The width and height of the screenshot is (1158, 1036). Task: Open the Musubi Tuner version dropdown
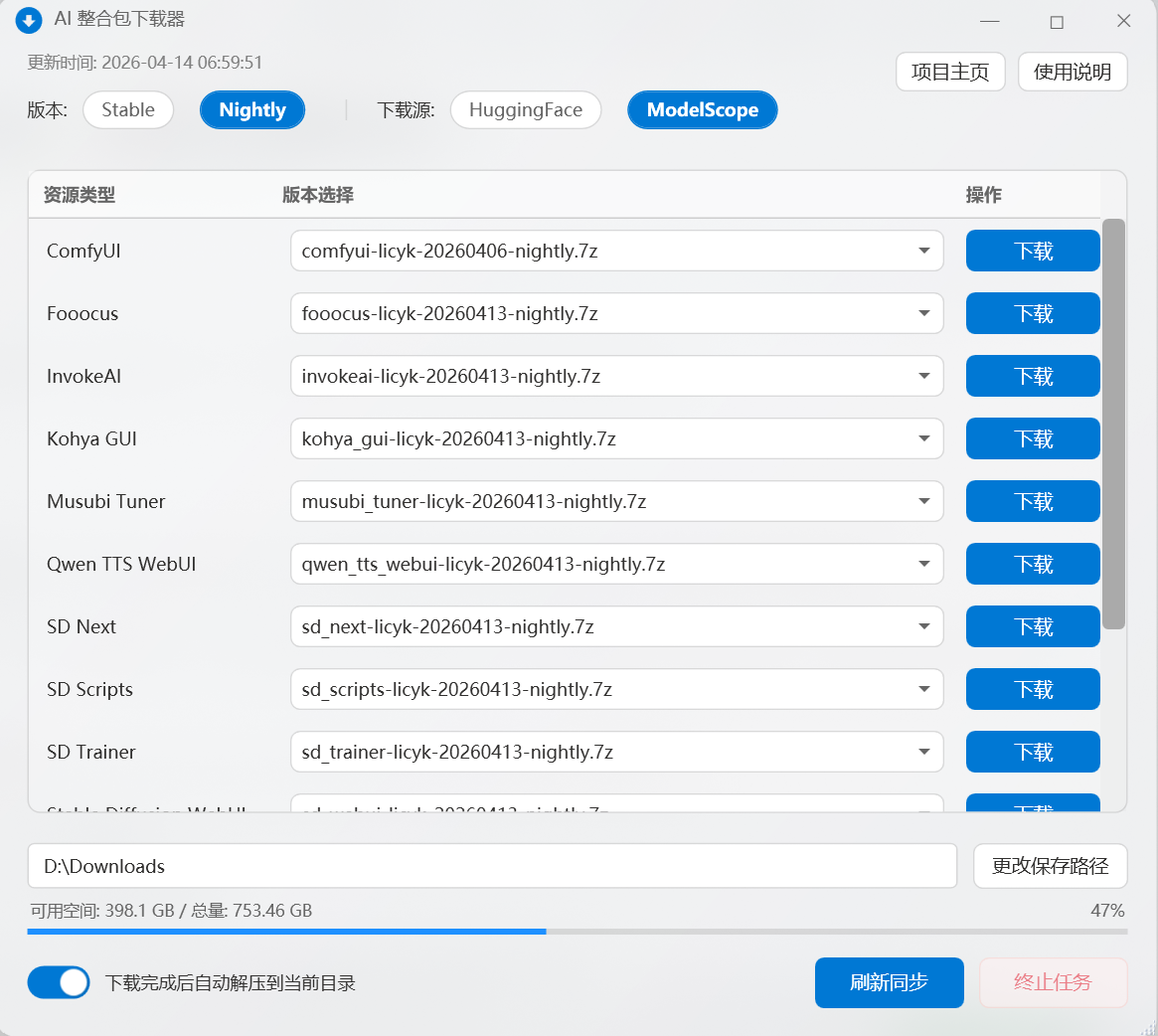click(616, 501)
